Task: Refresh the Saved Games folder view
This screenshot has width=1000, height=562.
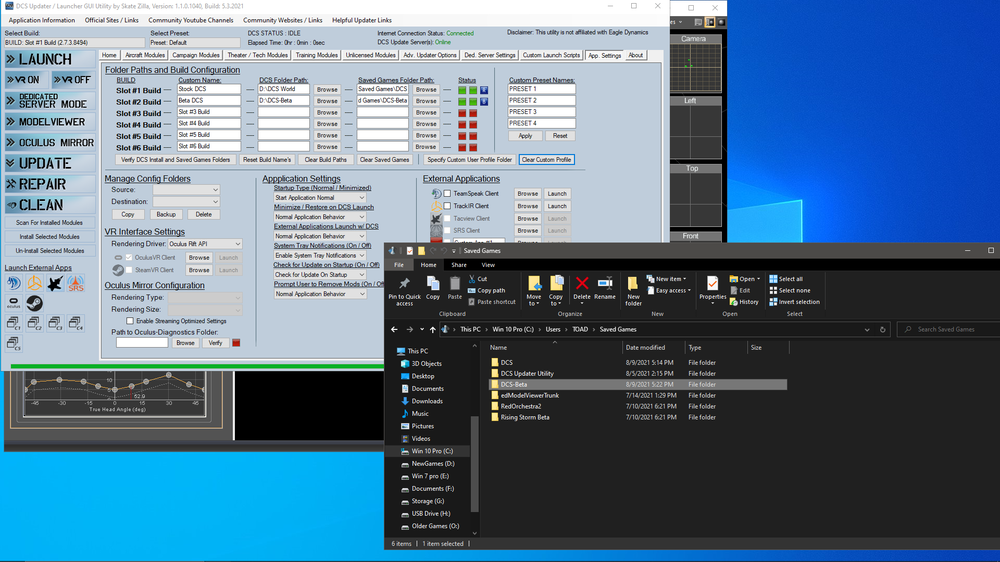Action: (883, 329)
